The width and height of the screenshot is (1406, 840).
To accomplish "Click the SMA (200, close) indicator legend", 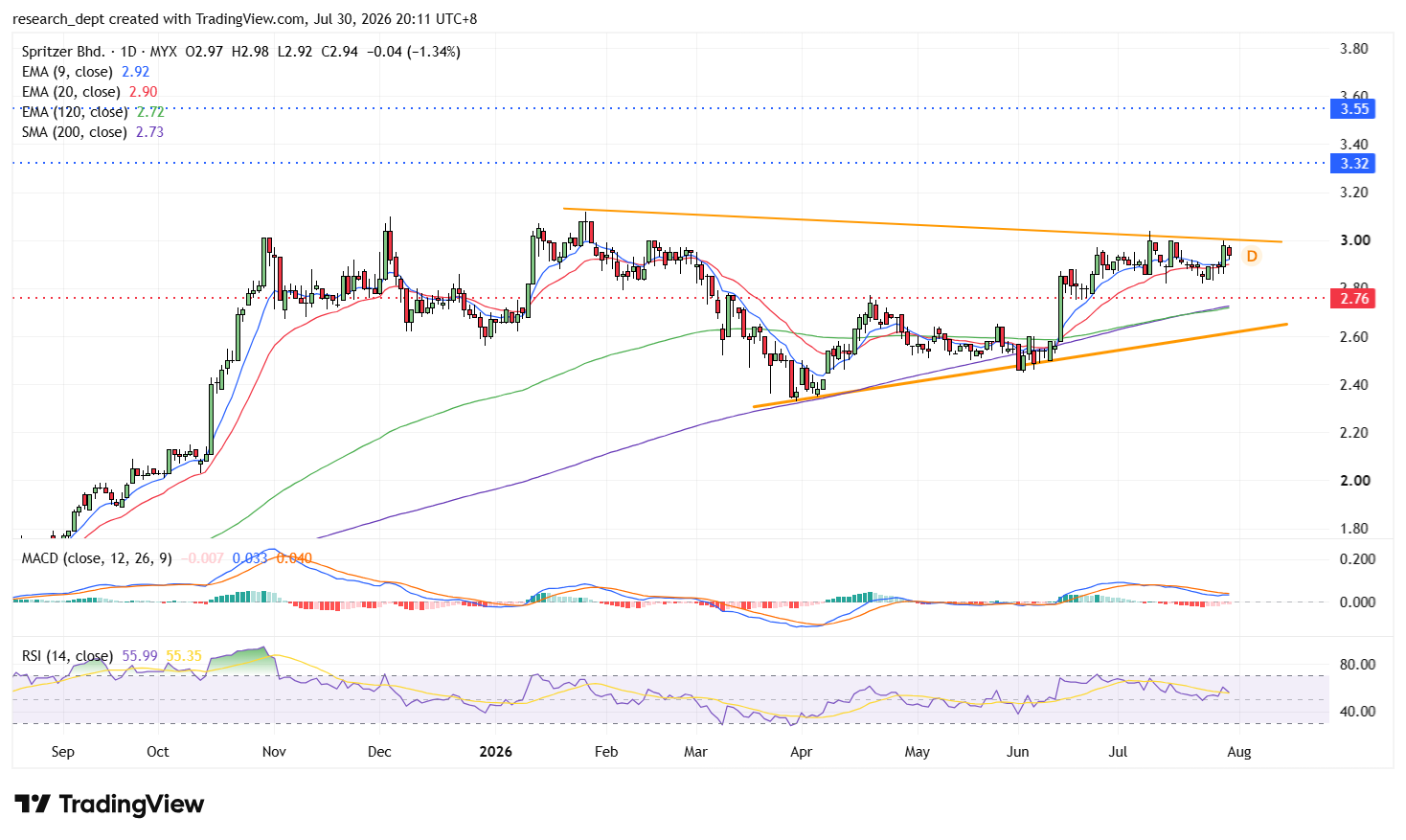I will click(x=75, y=132).
